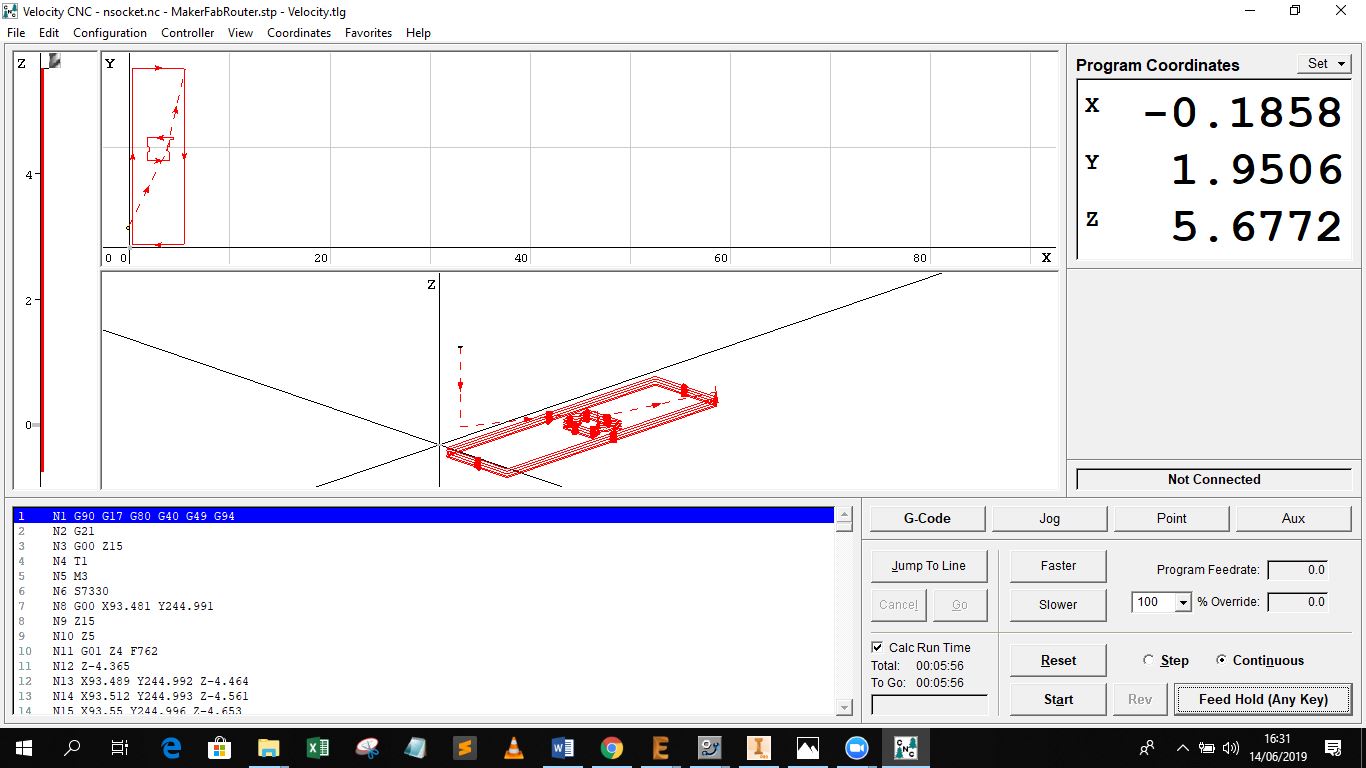
Task: Click the Start button
Action: coord(1058,700)
